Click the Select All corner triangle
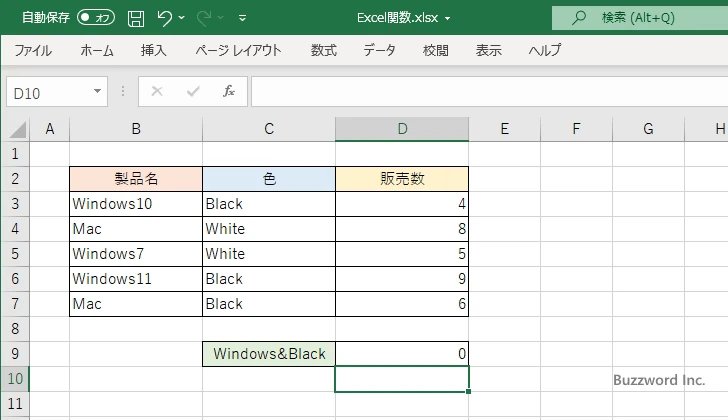728x420 pixels. [x=17, y=129]
